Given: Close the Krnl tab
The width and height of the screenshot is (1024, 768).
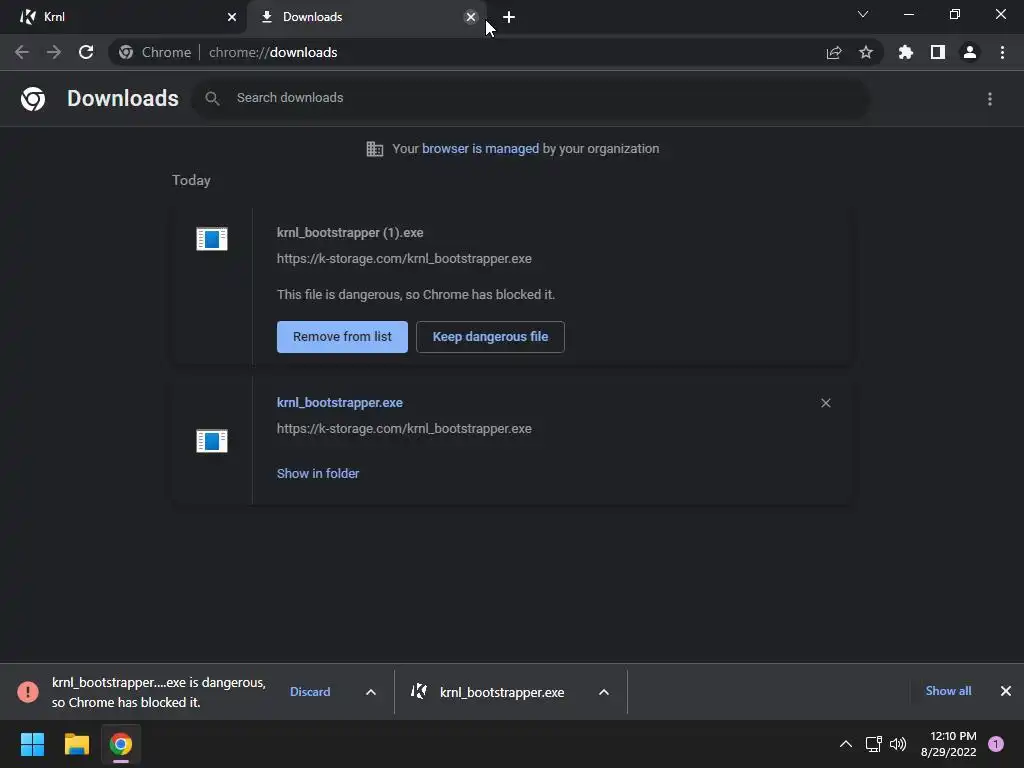Looking at the screenshot, I should (232, 17).
